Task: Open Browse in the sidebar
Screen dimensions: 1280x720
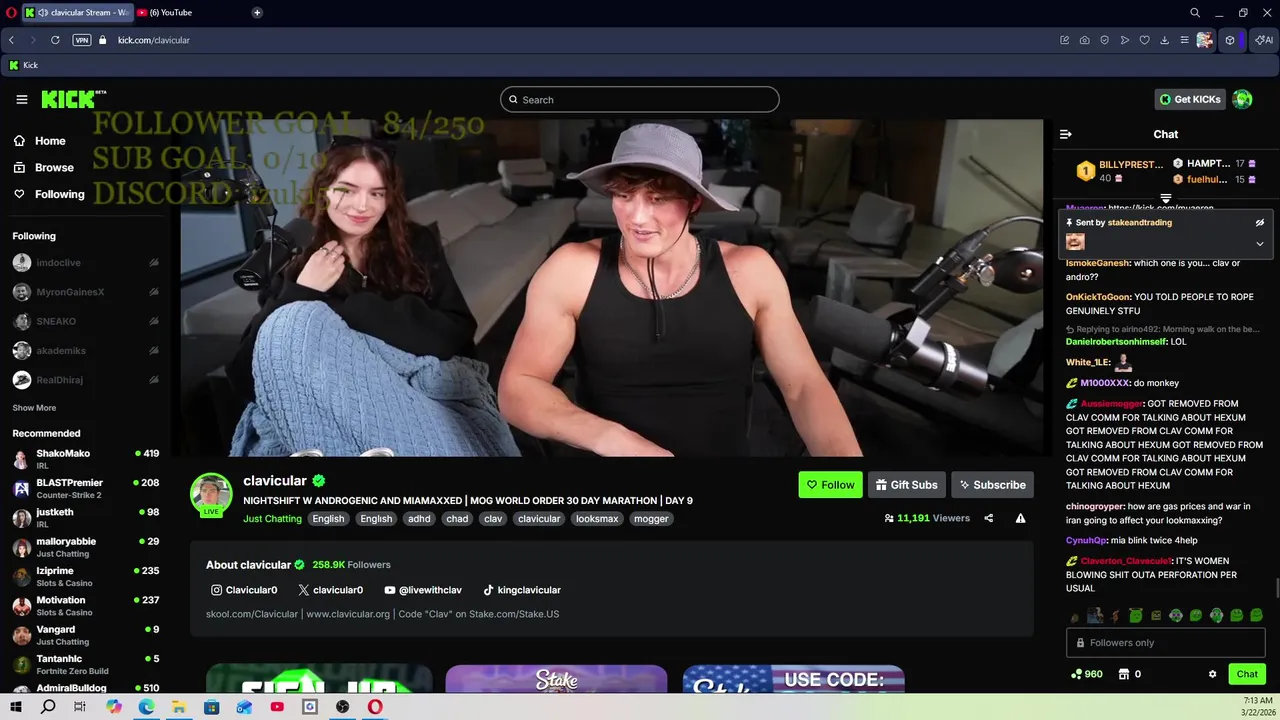Action: click(54, 168)
